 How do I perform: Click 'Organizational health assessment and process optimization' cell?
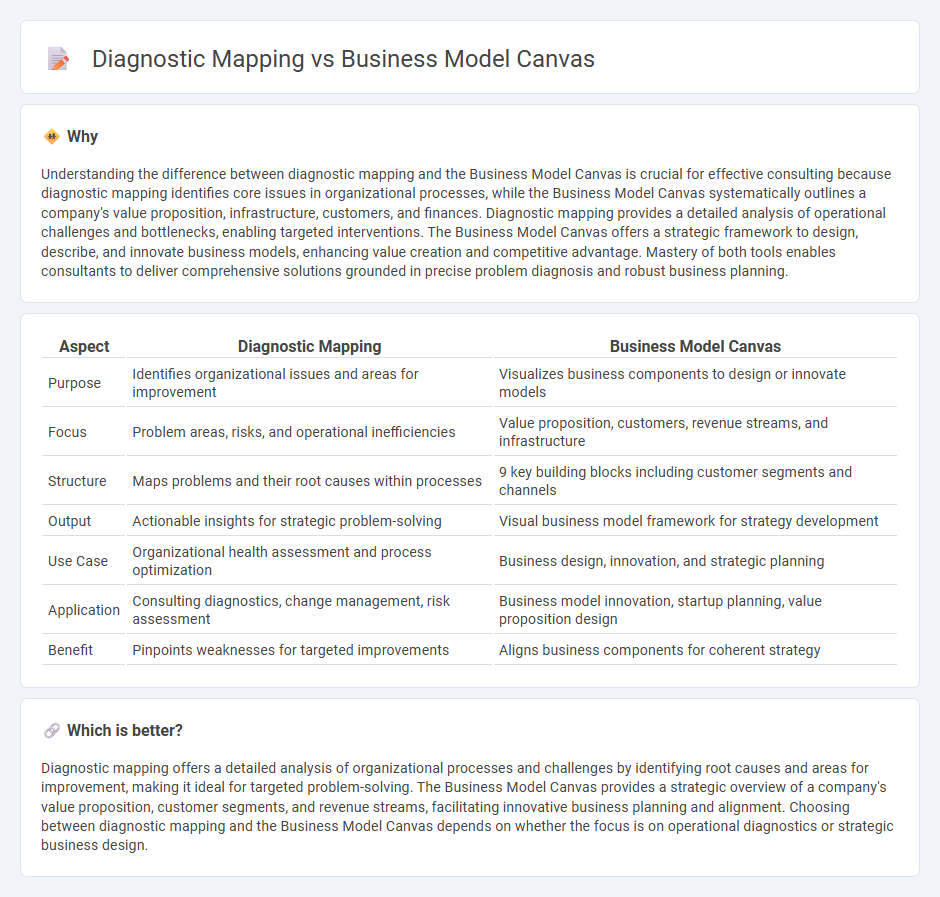tap(309, 561)
